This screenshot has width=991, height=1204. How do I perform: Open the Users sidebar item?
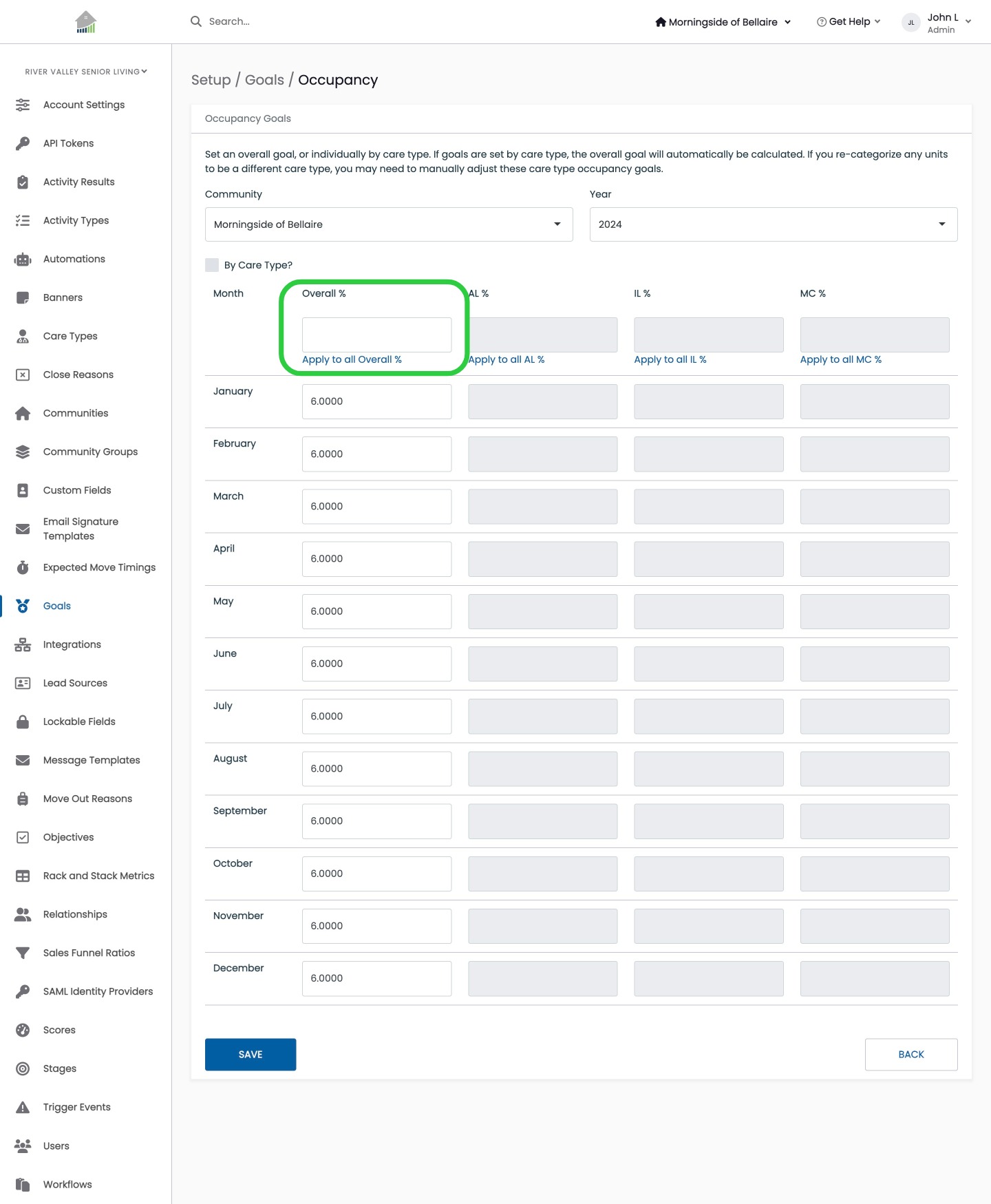tap(56, 1145)
